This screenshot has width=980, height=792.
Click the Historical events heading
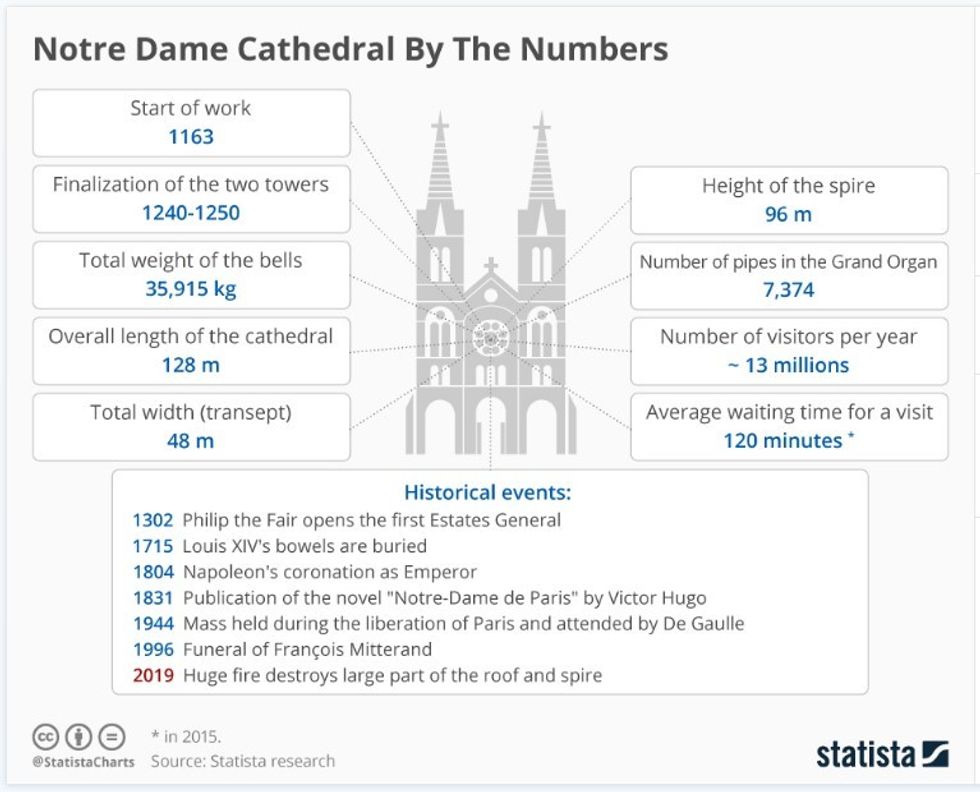(x=487, y=492)
